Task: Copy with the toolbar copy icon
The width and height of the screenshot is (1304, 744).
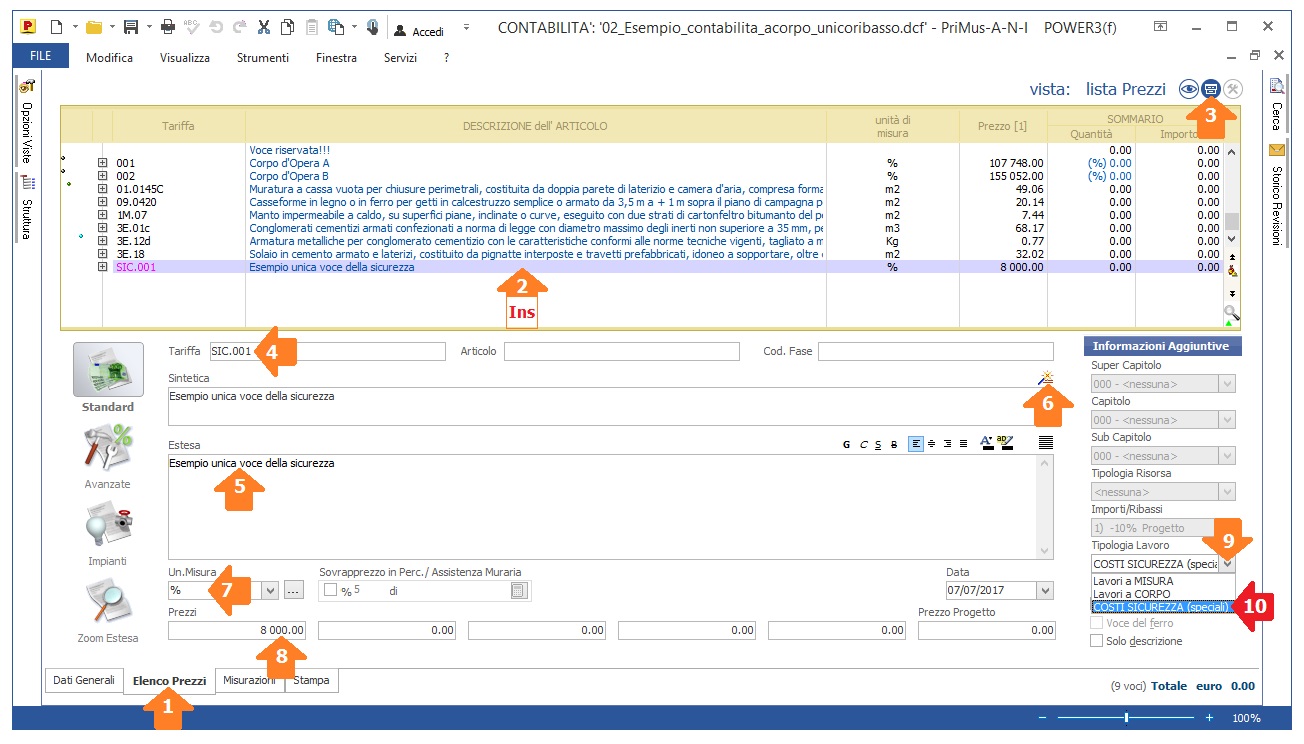Action: 288,28
